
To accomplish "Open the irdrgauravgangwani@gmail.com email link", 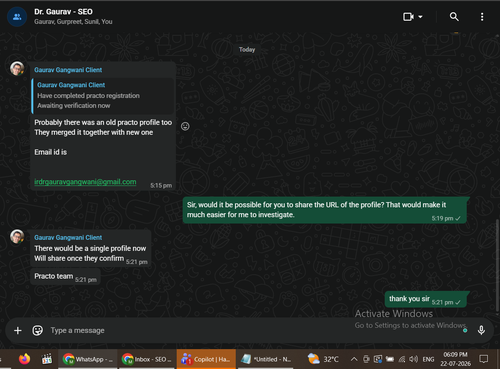I will [x=85, y=182].
